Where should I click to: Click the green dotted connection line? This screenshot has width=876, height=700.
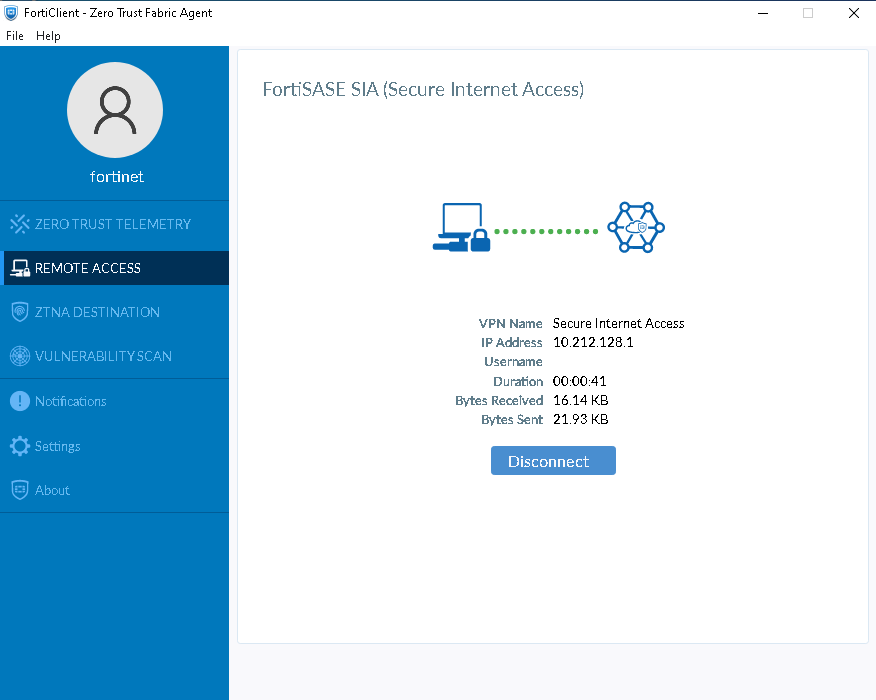(x=546, y=231)
